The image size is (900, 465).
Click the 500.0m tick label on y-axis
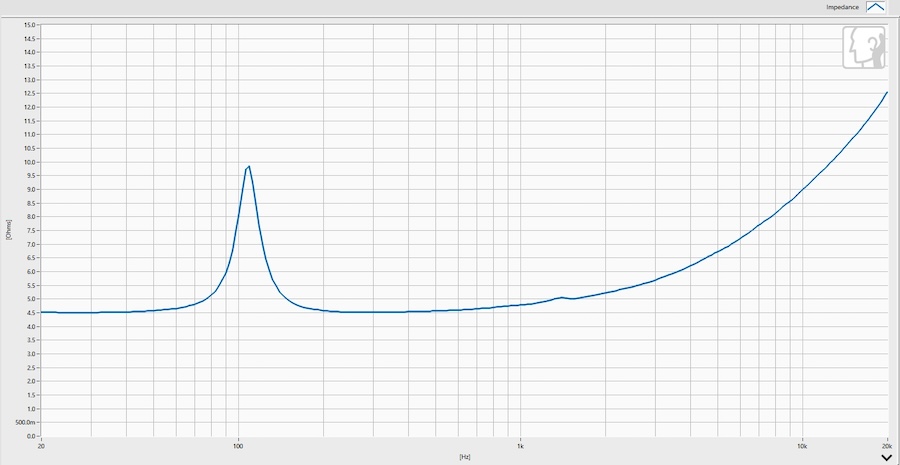[x=27, y=423]
